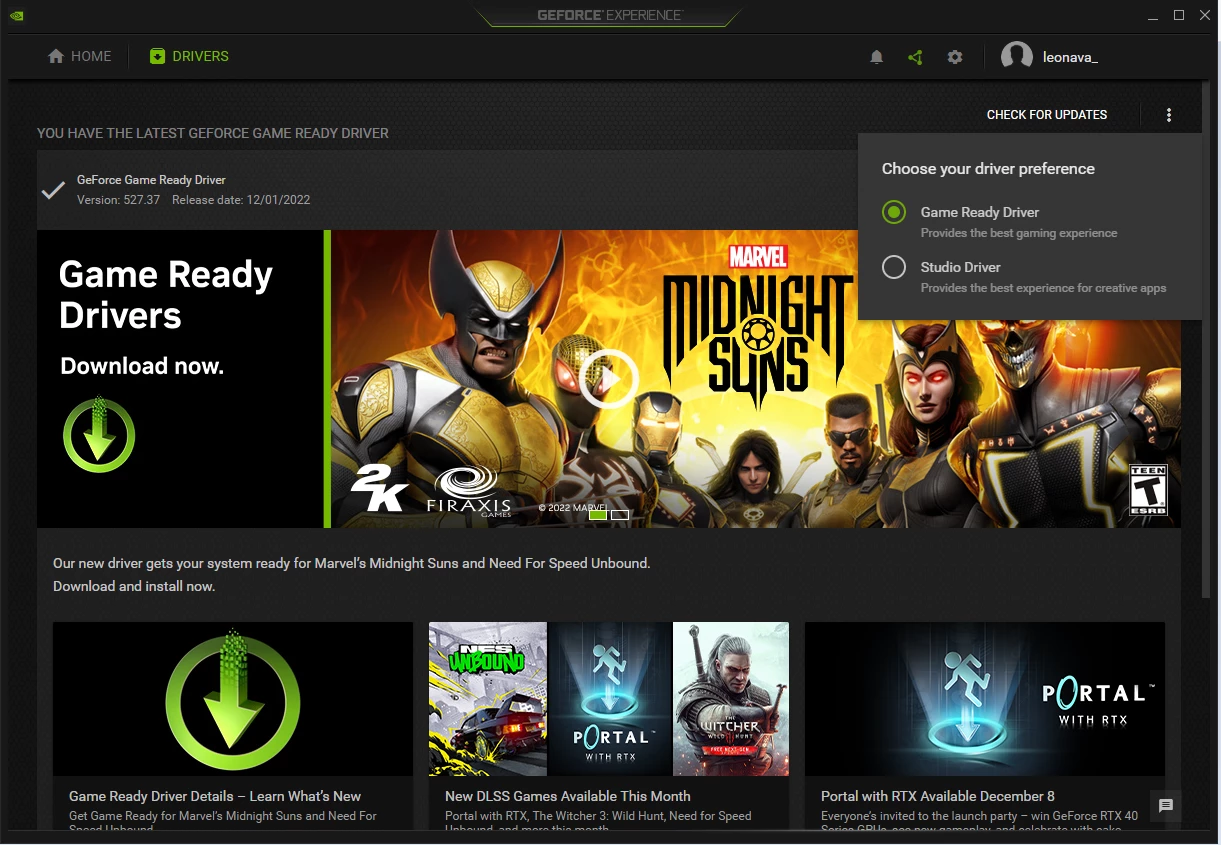Go to the Home tab
1221x845 pixels.
80,57
